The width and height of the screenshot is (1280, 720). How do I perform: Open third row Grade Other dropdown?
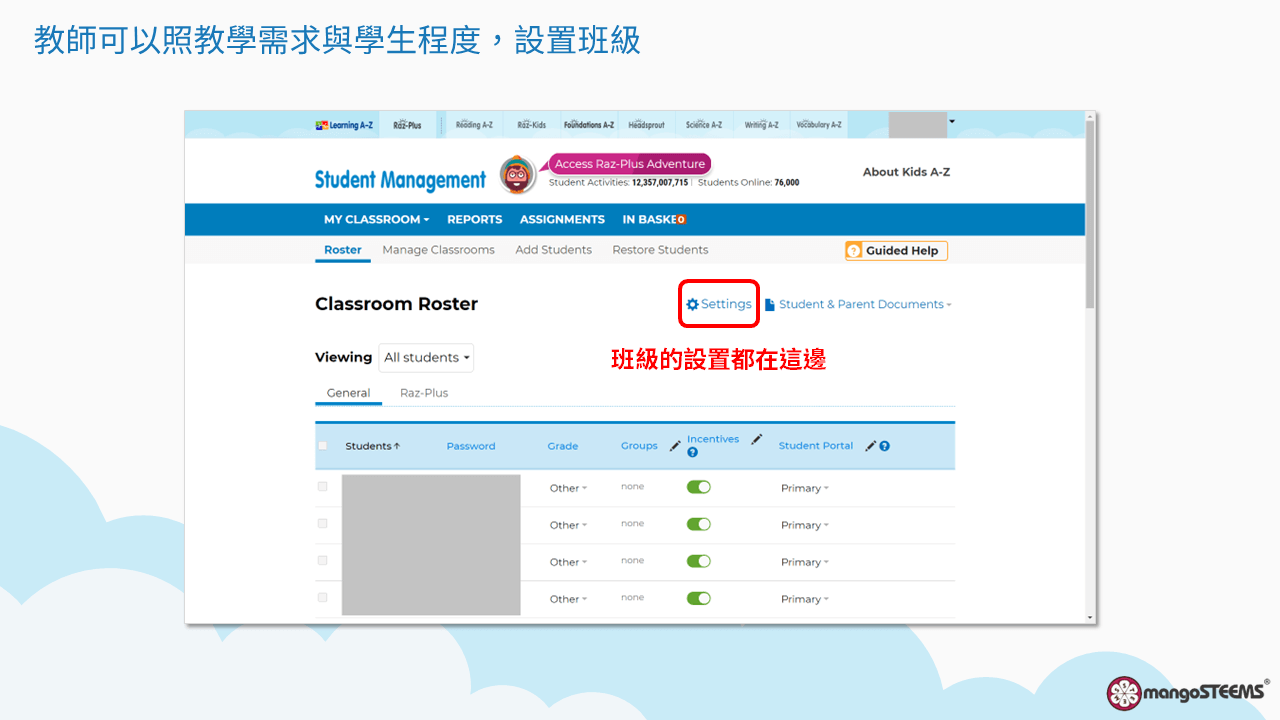click(568, 562)
